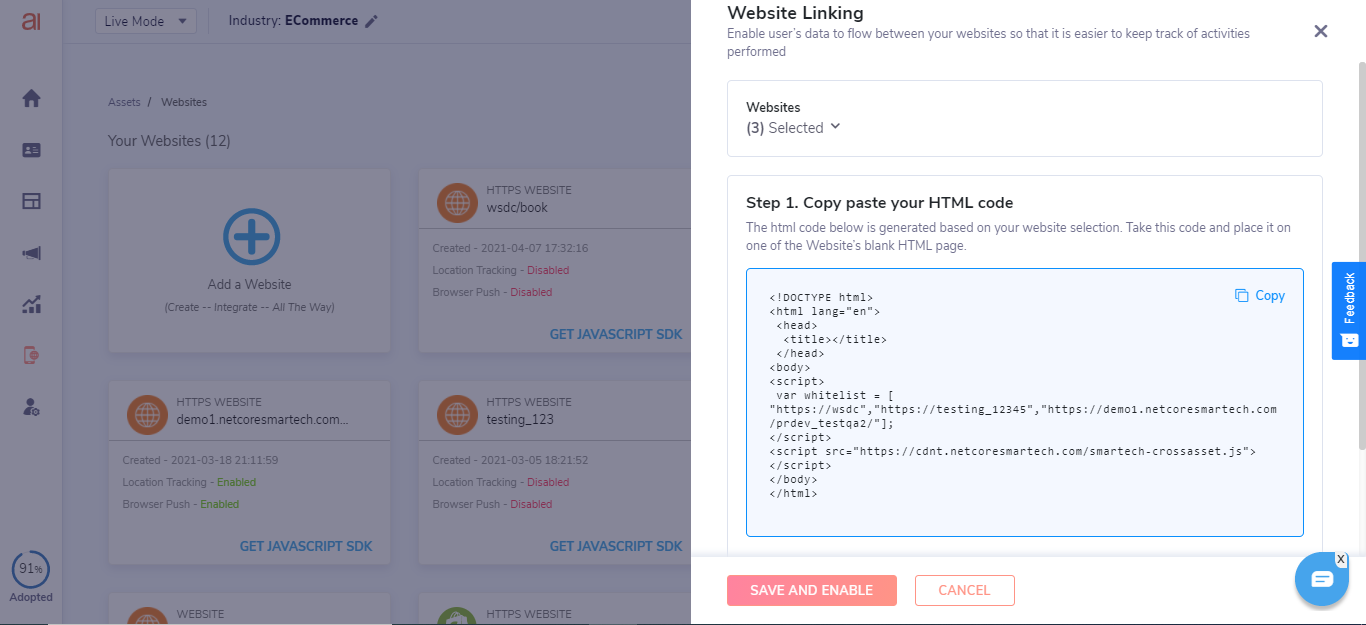This screenshot has height=625, width=1366.
Task: Edit industry with the pencil icon
Action: pos(372,21)
